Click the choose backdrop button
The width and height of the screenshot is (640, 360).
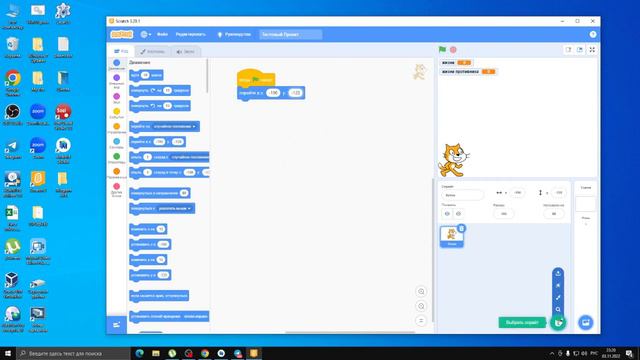pyautogui.click(x=586, y=322)
